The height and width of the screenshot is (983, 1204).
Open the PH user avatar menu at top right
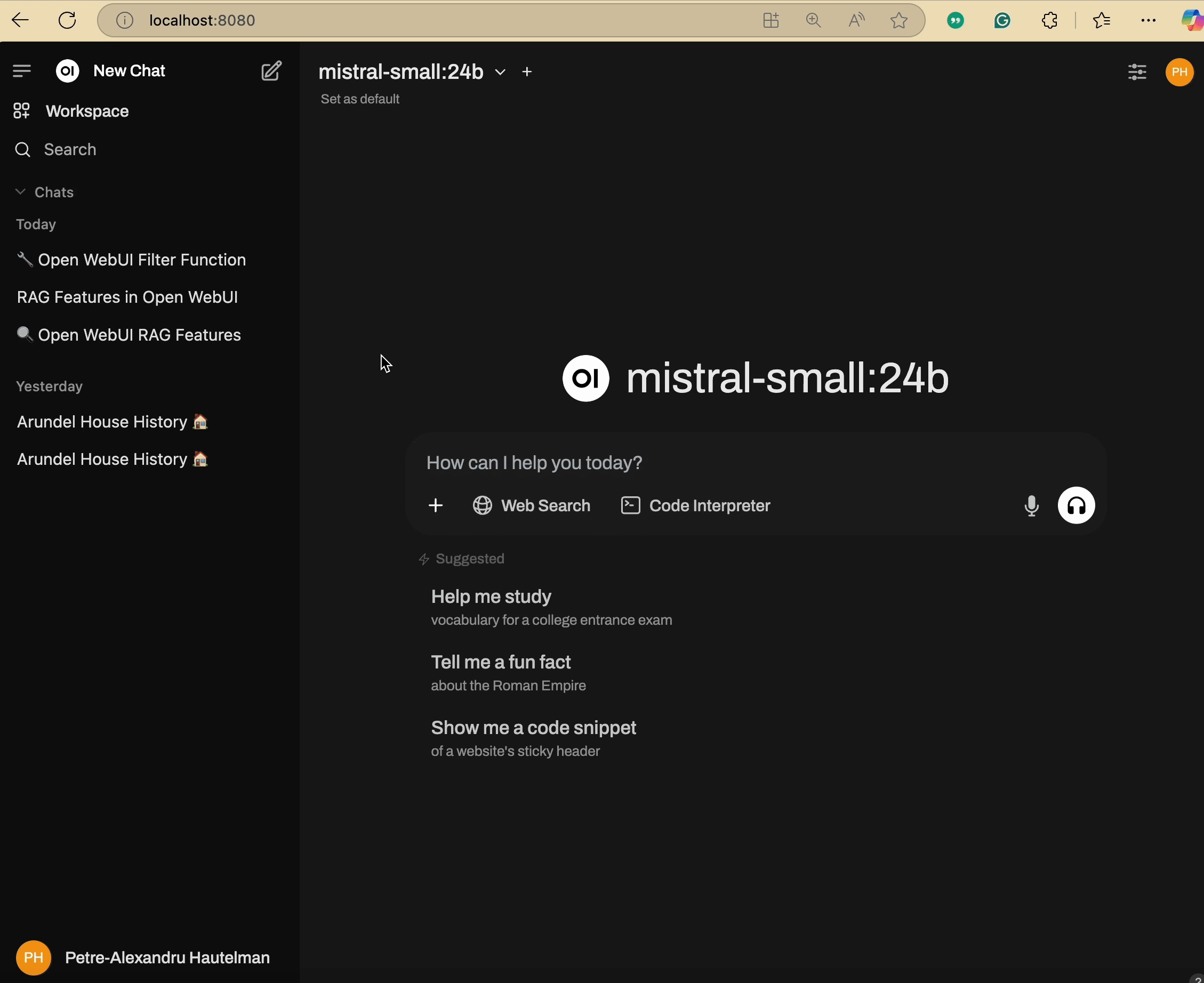1179,72
